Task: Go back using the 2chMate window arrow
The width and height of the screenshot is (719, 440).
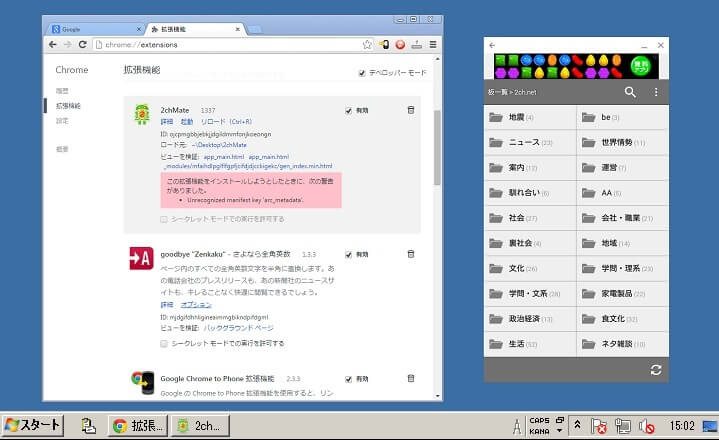Action: click(x=492, y=45)
